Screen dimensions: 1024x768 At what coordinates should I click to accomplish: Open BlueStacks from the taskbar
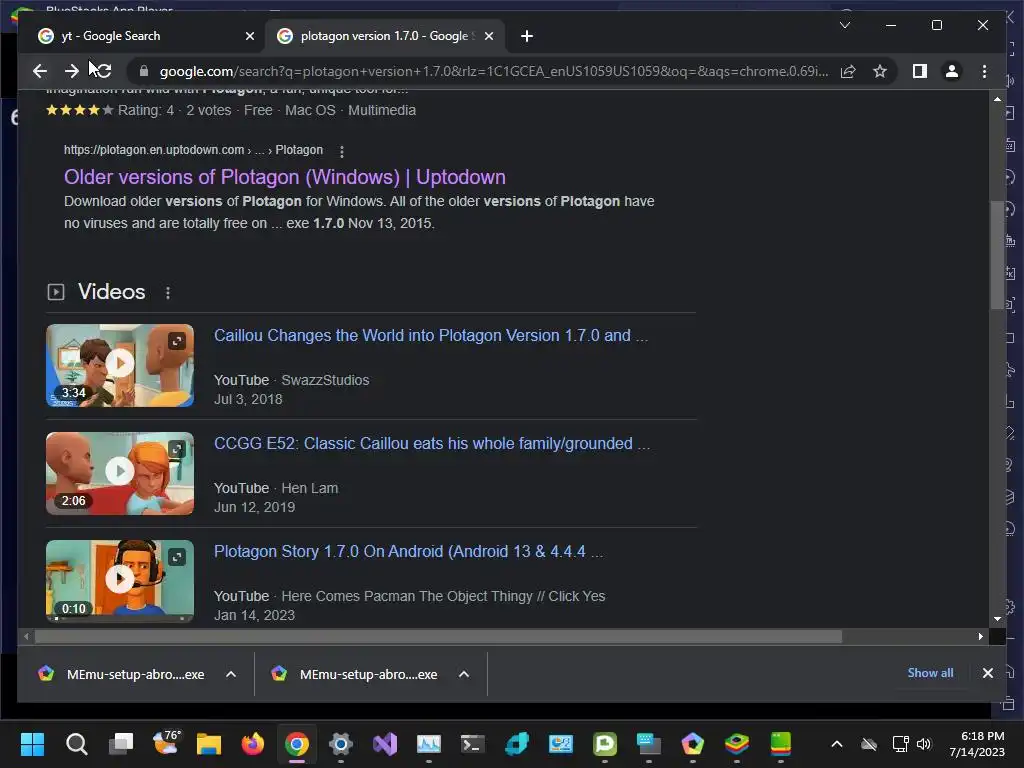pos(737,744)
